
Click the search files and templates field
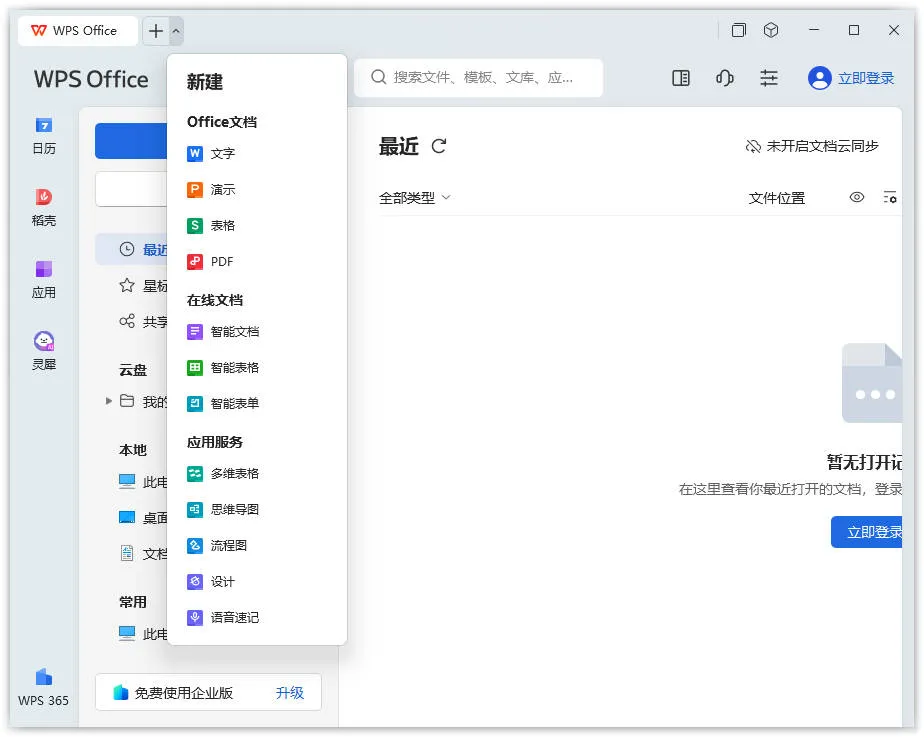480,78
